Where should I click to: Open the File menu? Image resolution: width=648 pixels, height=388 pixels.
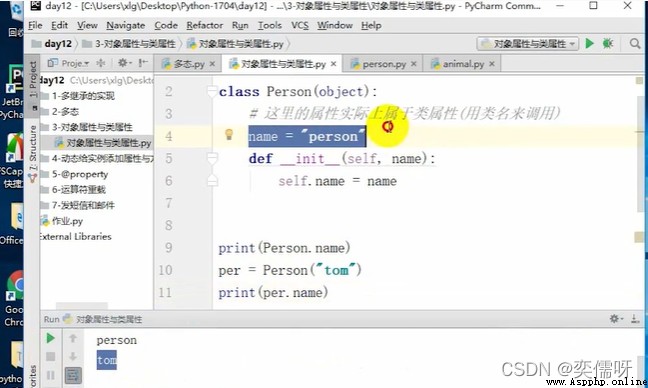pos(35,26)
